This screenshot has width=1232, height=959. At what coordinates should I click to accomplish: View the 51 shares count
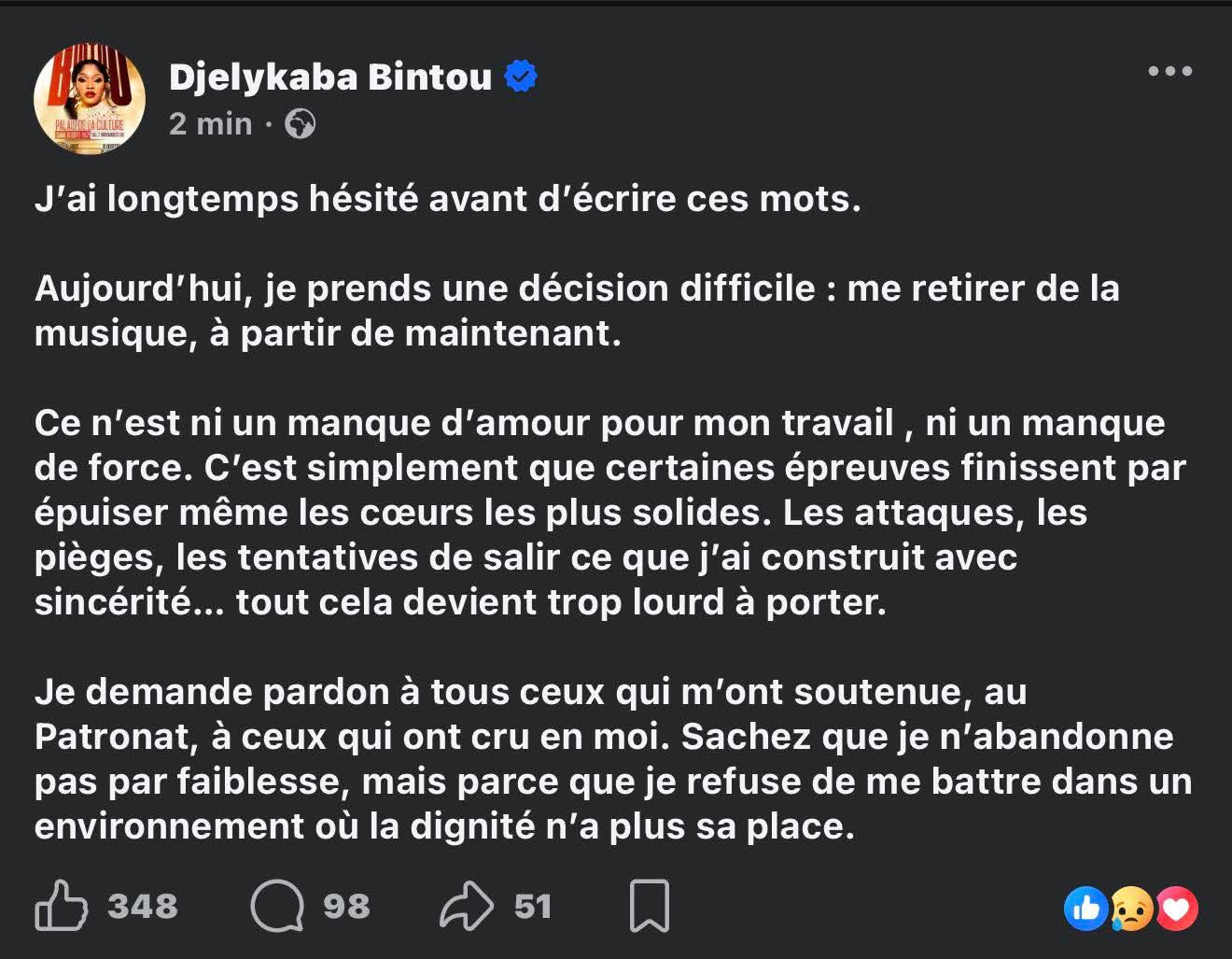pos(533,906)
